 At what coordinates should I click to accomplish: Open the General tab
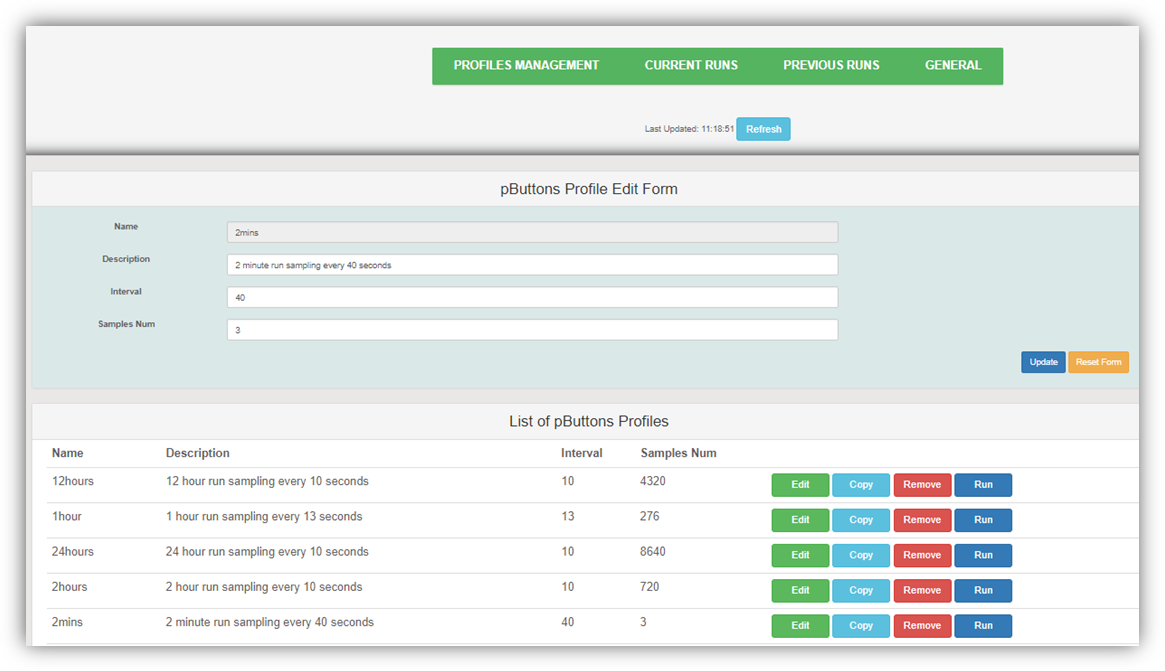pos(952,66)
